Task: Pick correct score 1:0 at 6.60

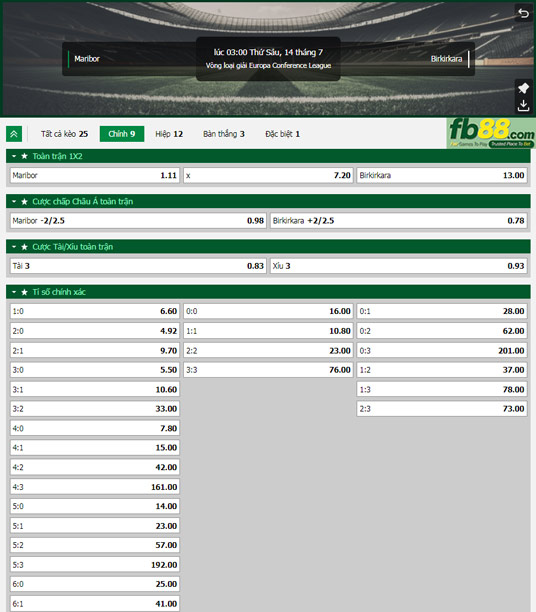Action: 95,311
